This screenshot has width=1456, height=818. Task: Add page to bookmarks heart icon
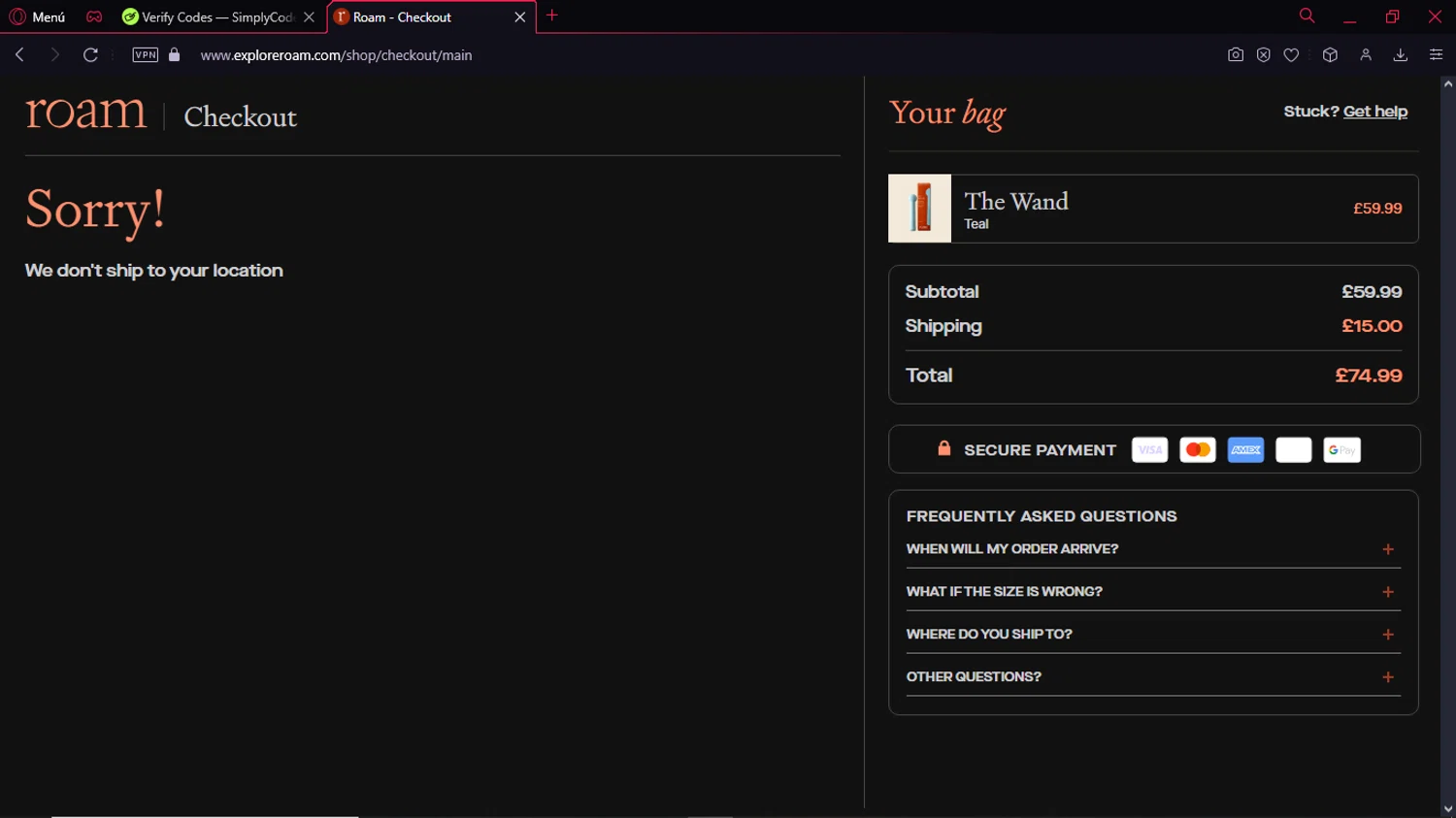[x=1292, y=54]
